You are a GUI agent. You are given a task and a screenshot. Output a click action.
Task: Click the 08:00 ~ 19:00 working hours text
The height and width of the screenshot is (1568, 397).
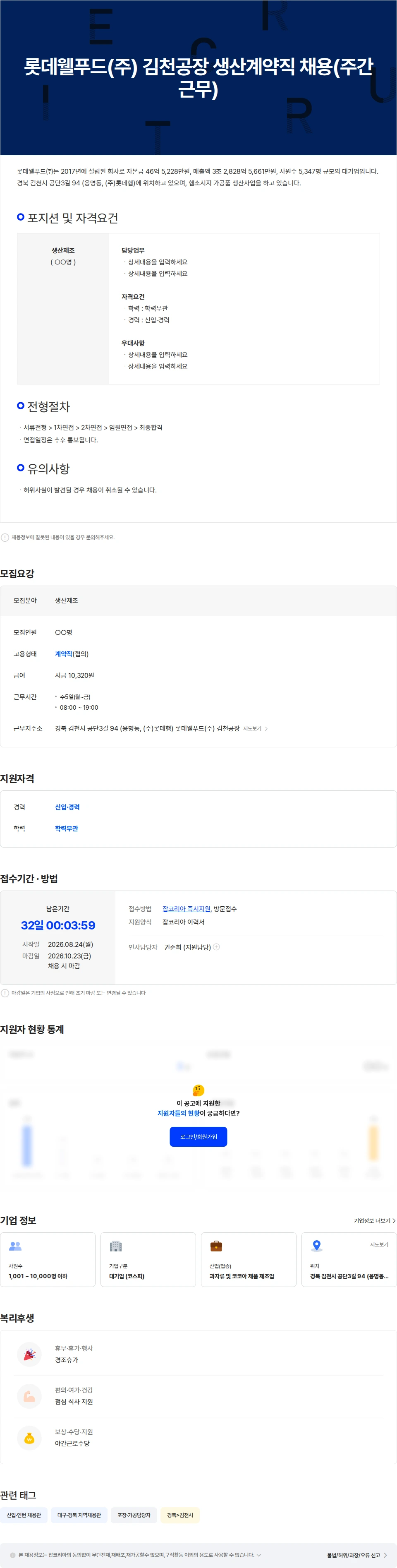coord(79,707)
